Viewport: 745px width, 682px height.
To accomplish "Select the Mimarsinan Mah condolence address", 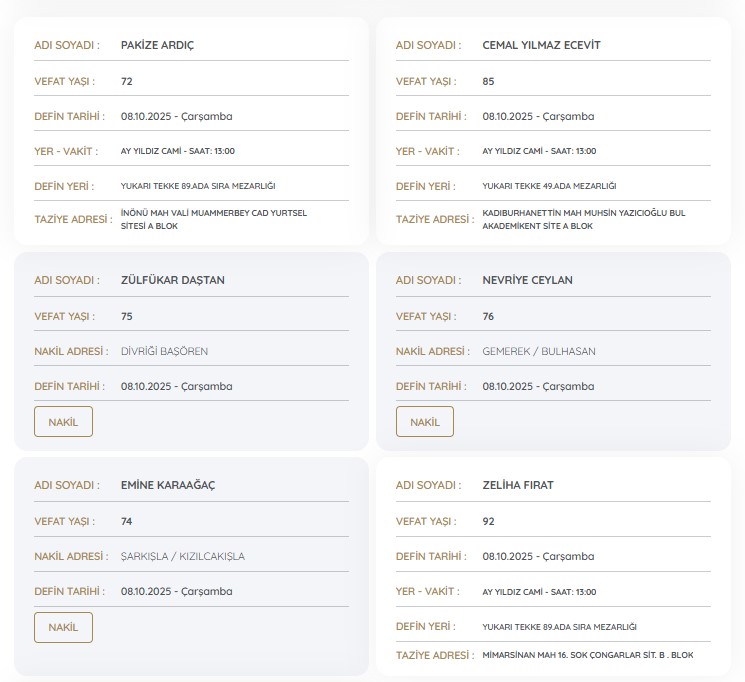I will coord(587,655).
